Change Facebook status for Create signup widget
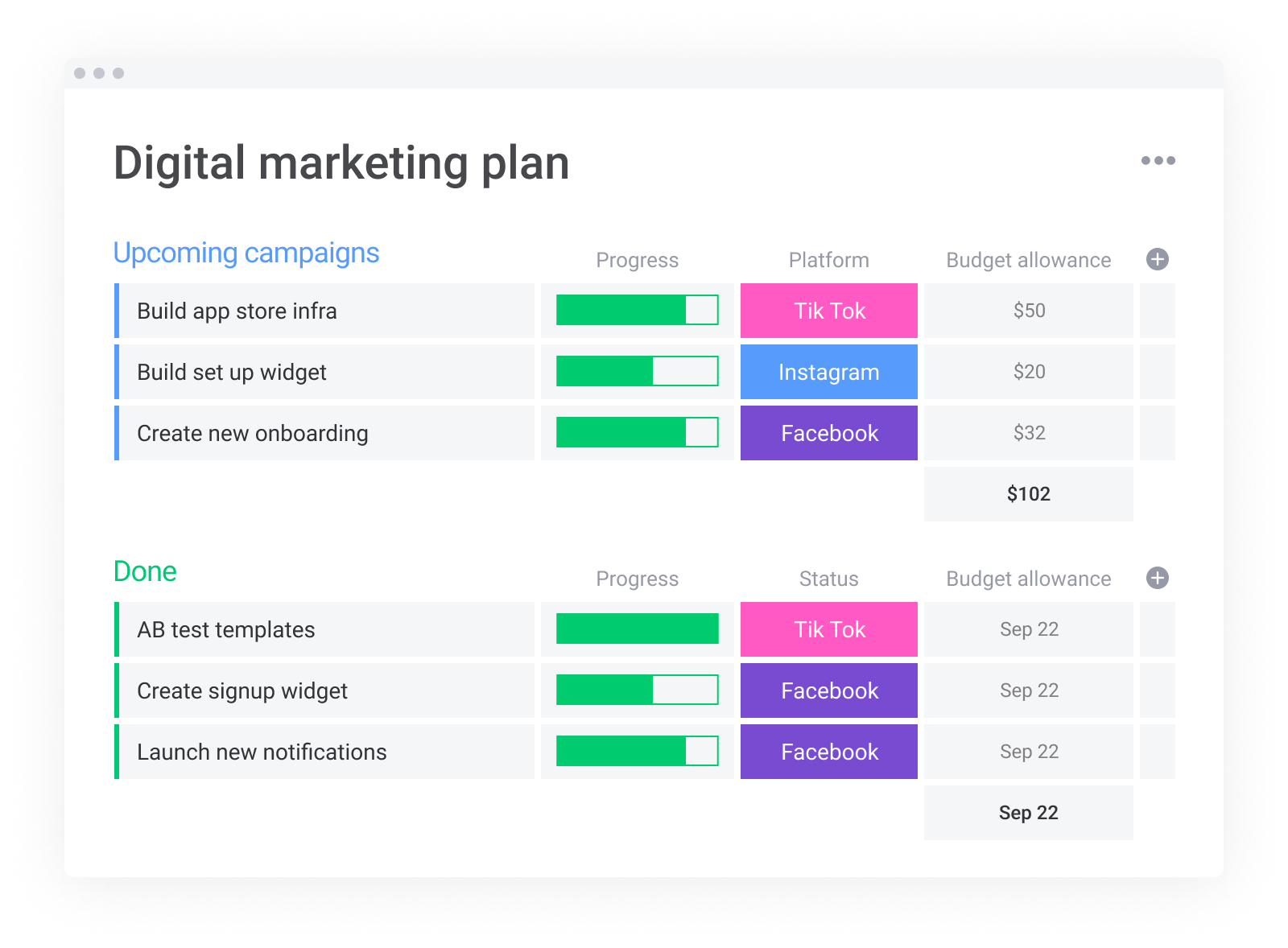The width and height of the screenshot is (1288, 948). 829,690
